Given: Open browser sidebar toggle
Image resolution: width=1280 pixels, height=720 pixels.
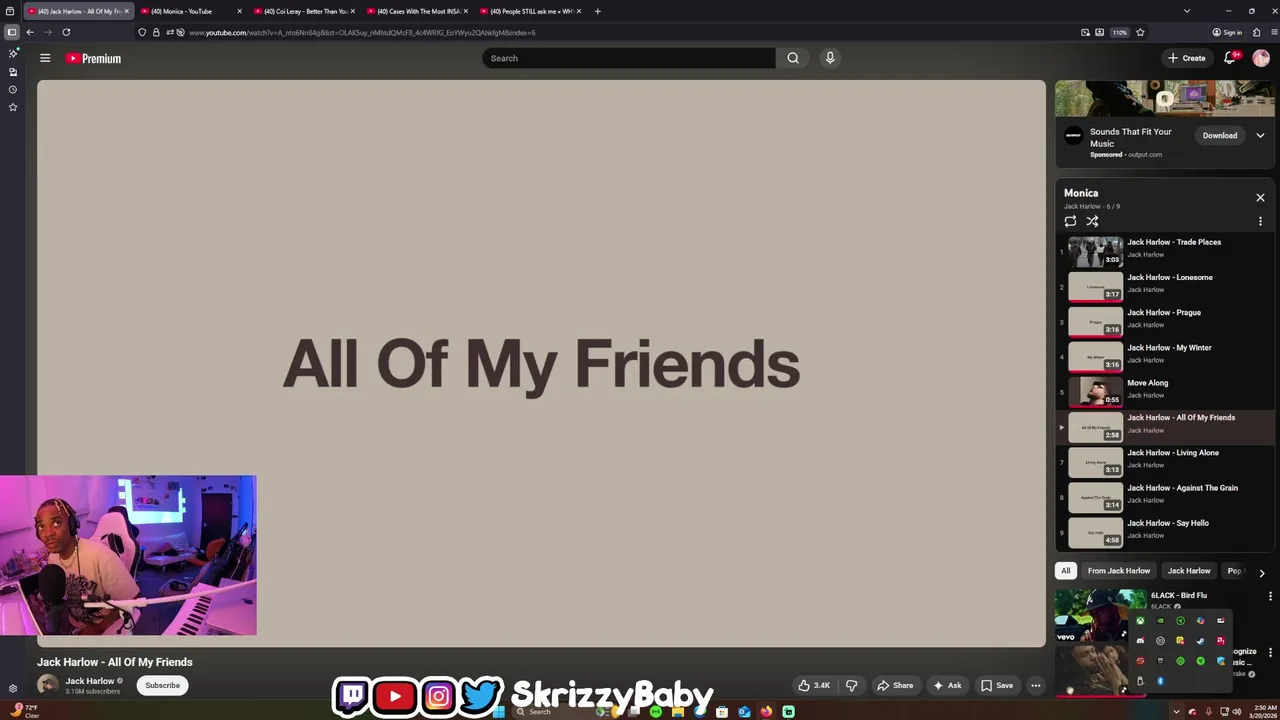Looking at the screenshot, I should coord(12,32).
